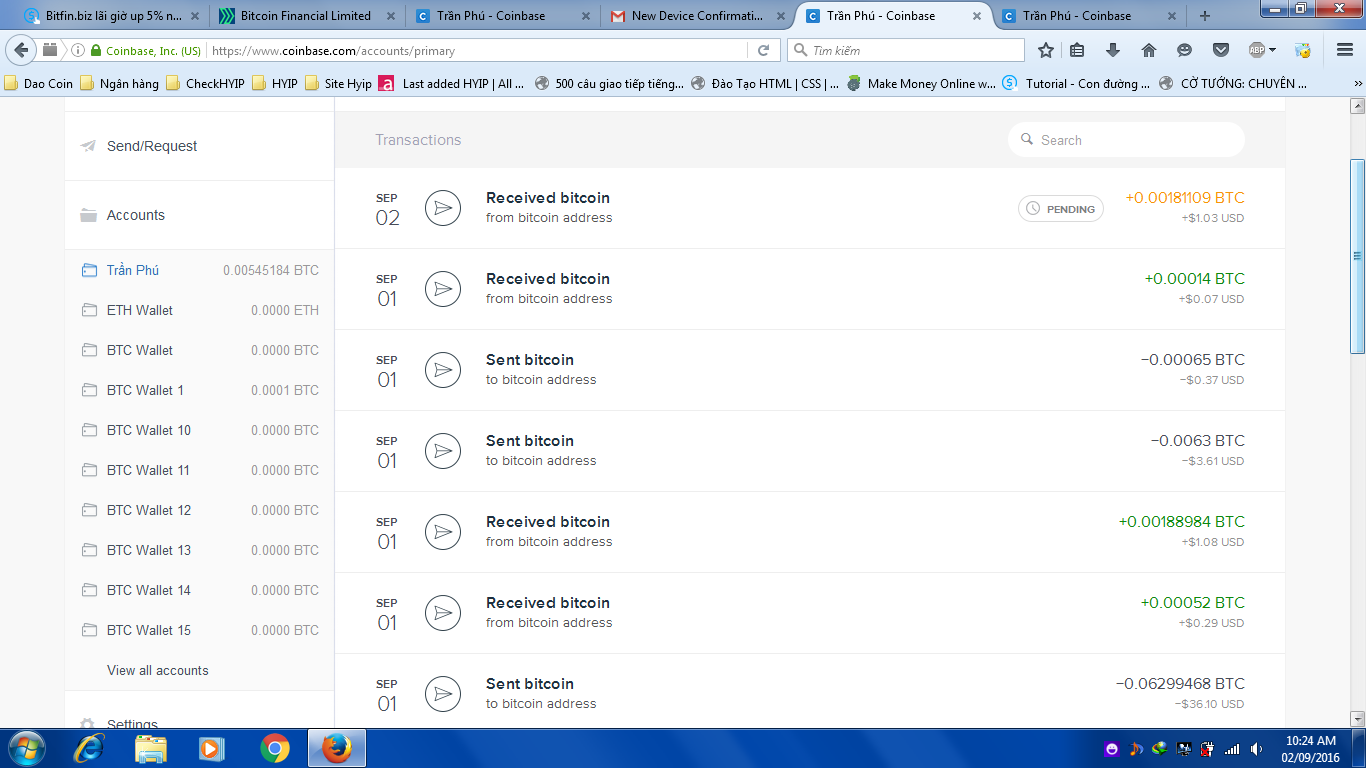Open Windows Explorer from the taskbar
This screenshot has height=768, width=1366.
tap(151, 748)
